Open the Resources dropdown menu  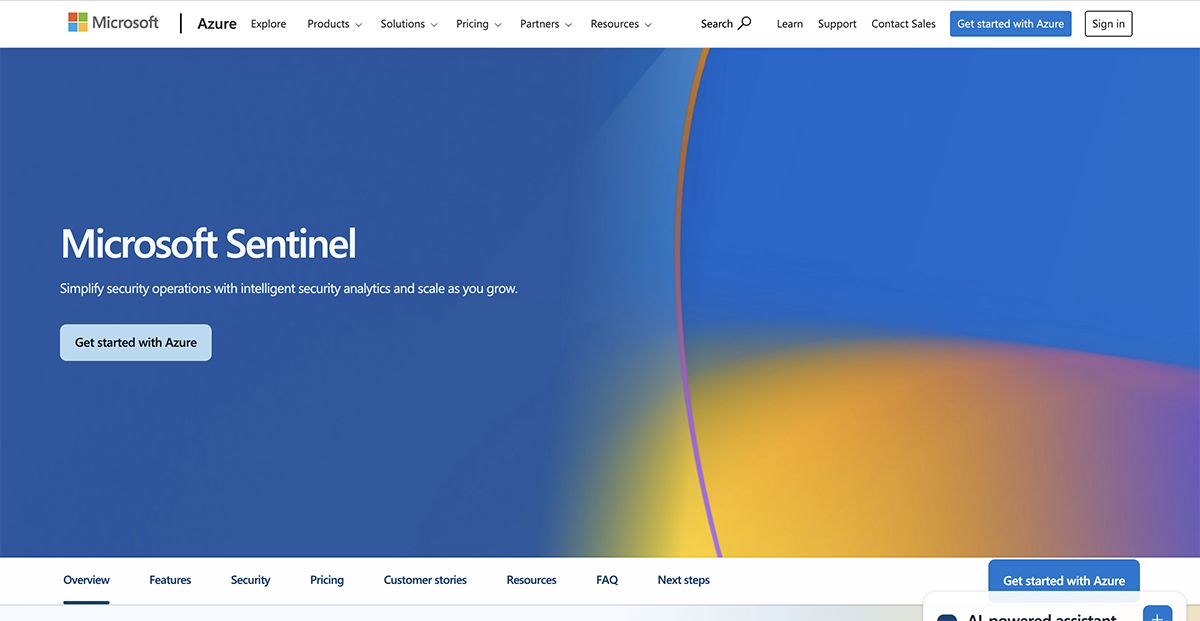621,24
